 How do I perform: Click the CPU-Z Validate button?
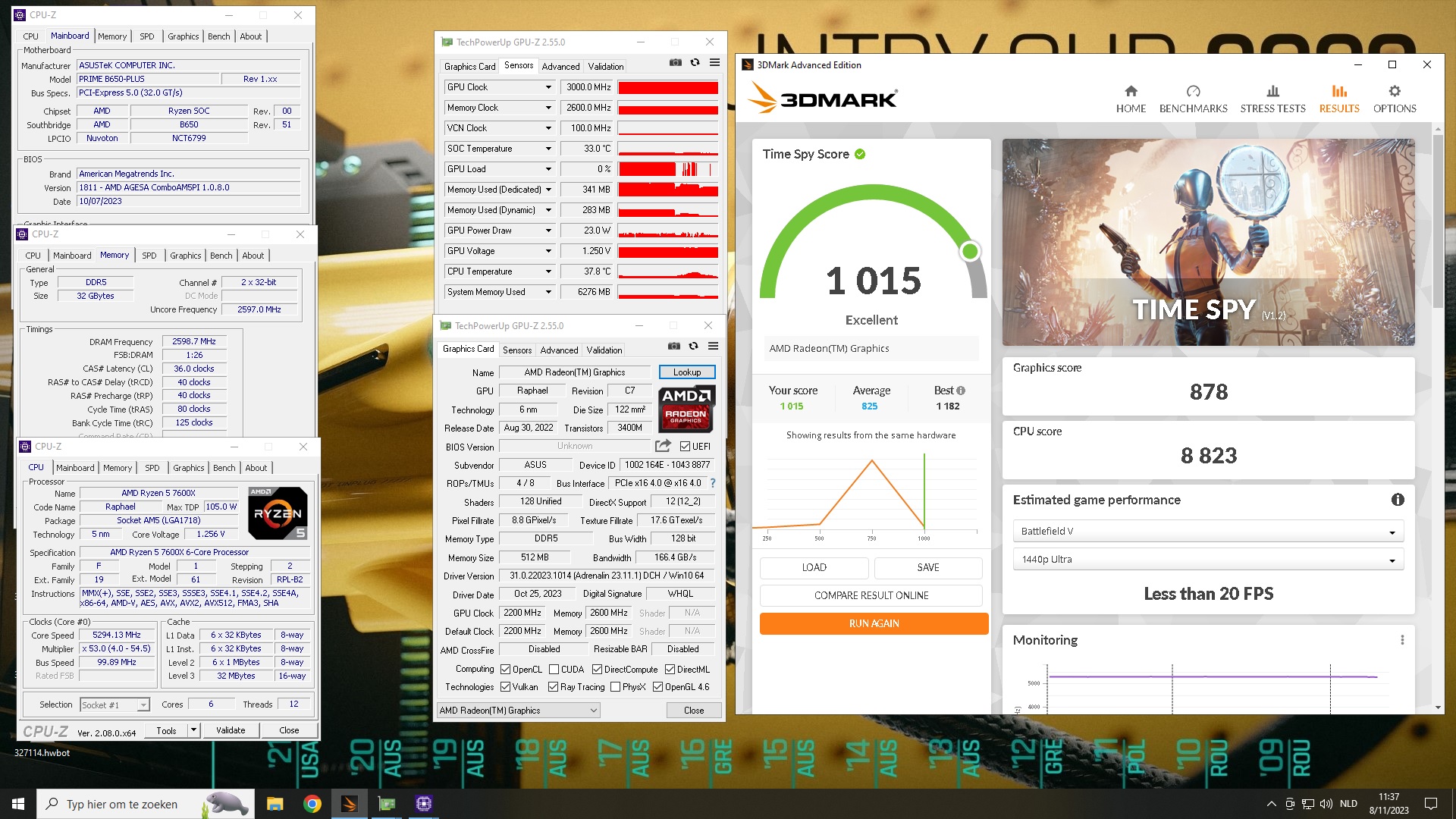(x=231, y=730)
